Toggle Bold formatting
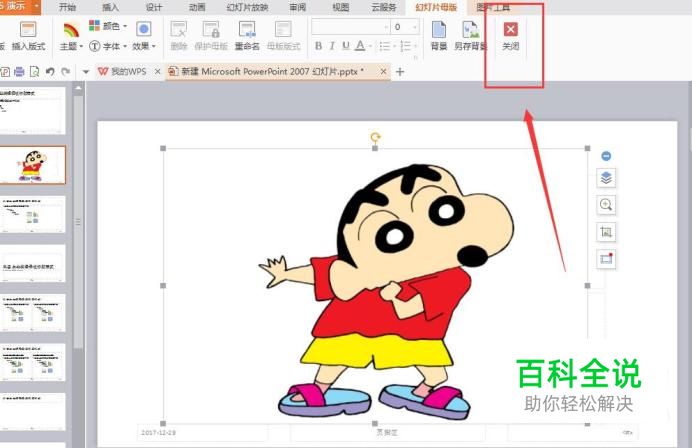The image size is (692, 448). coord(318,45)
